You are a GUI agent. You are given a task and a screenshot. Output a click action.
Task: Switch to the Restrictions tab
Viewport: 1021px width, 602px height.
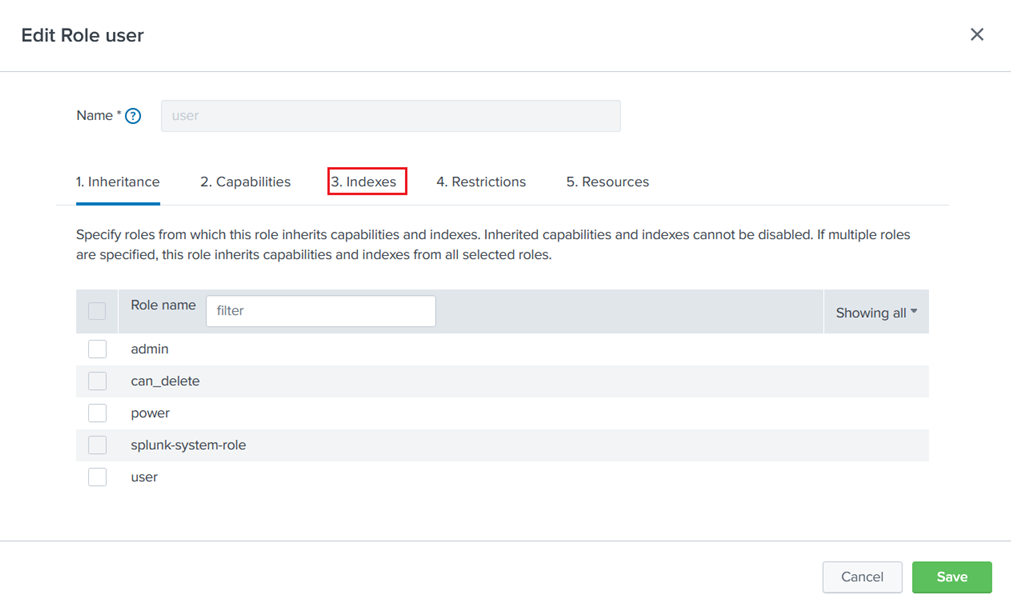tap(481, 181)
